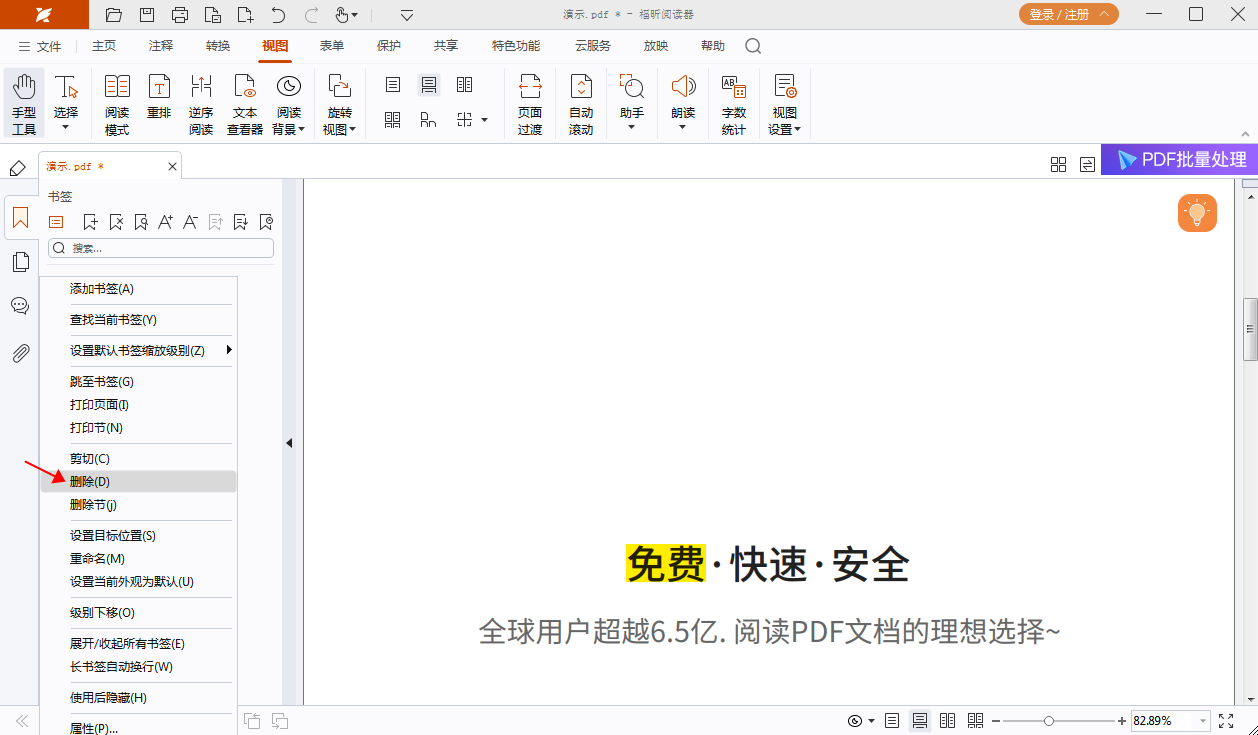This screenshot has width=1258, height=735.
Task: Open the Comments side panel
Action: point(20,306)
